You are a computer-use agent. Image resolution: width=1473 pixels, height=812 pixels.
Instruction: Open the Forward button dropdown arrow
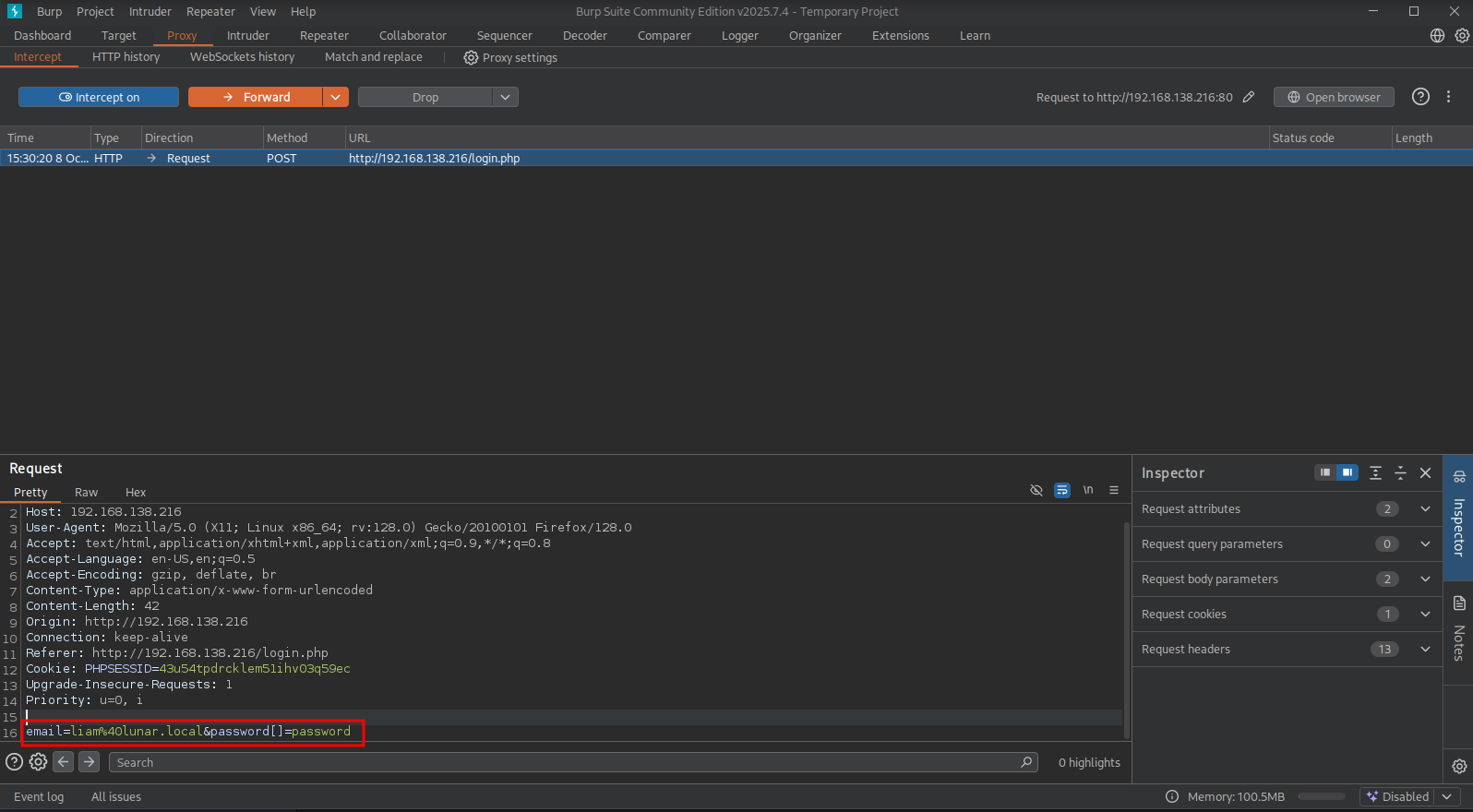(335, 97)
